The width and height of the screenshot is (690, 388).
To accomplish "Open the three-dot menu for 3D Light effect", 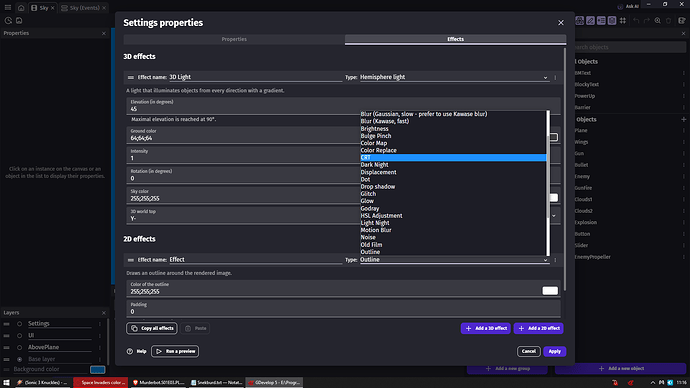I will click(555, 77).
